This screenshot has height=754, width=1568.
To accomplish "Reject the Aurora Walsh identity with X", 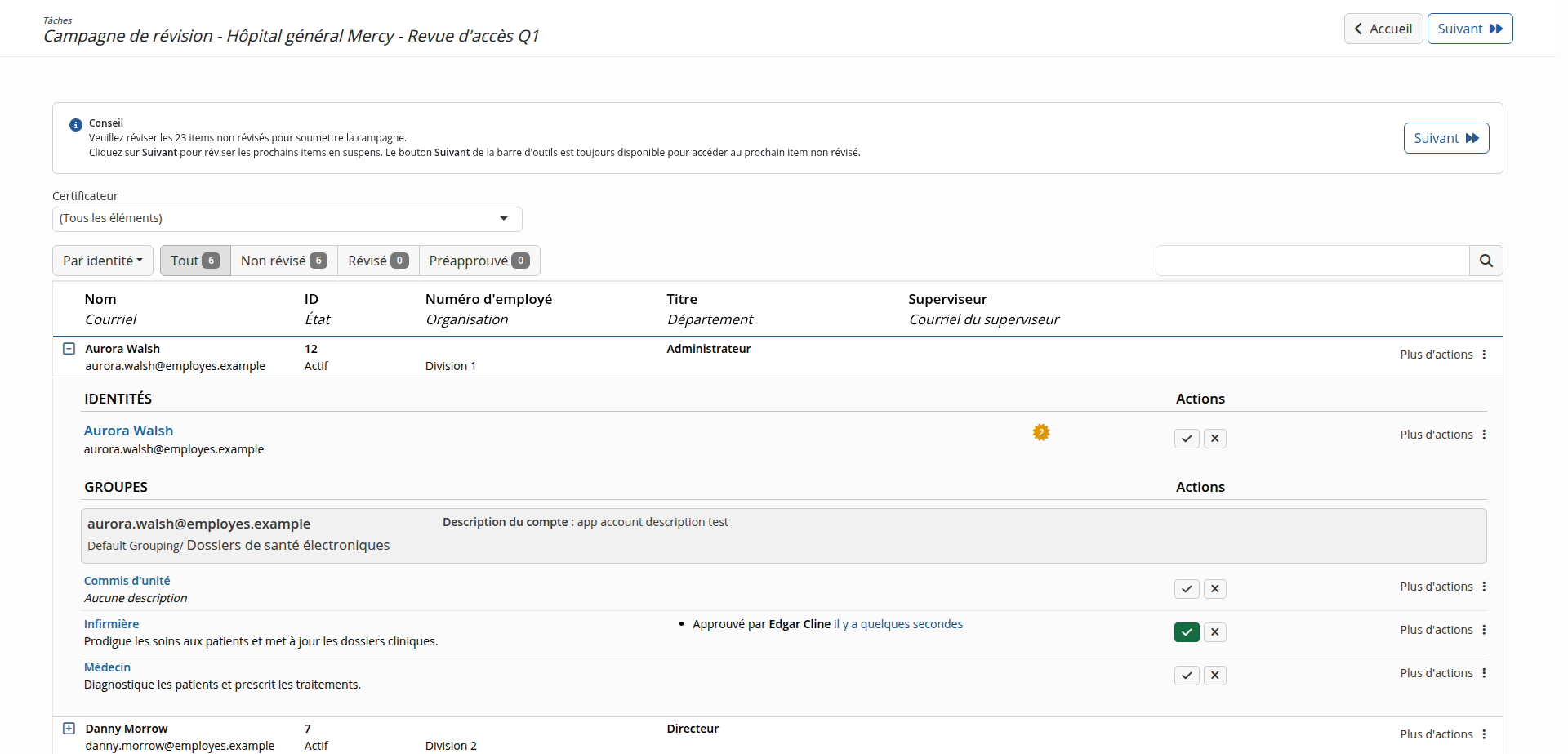I will 1215,439.
